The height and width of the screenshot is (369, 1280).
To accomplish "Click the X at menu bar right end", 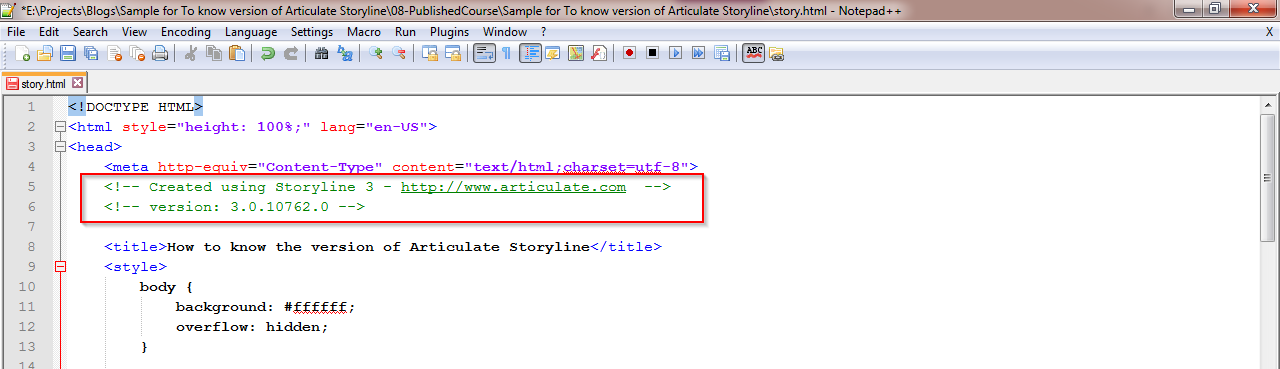I will tap(1269, 32).
